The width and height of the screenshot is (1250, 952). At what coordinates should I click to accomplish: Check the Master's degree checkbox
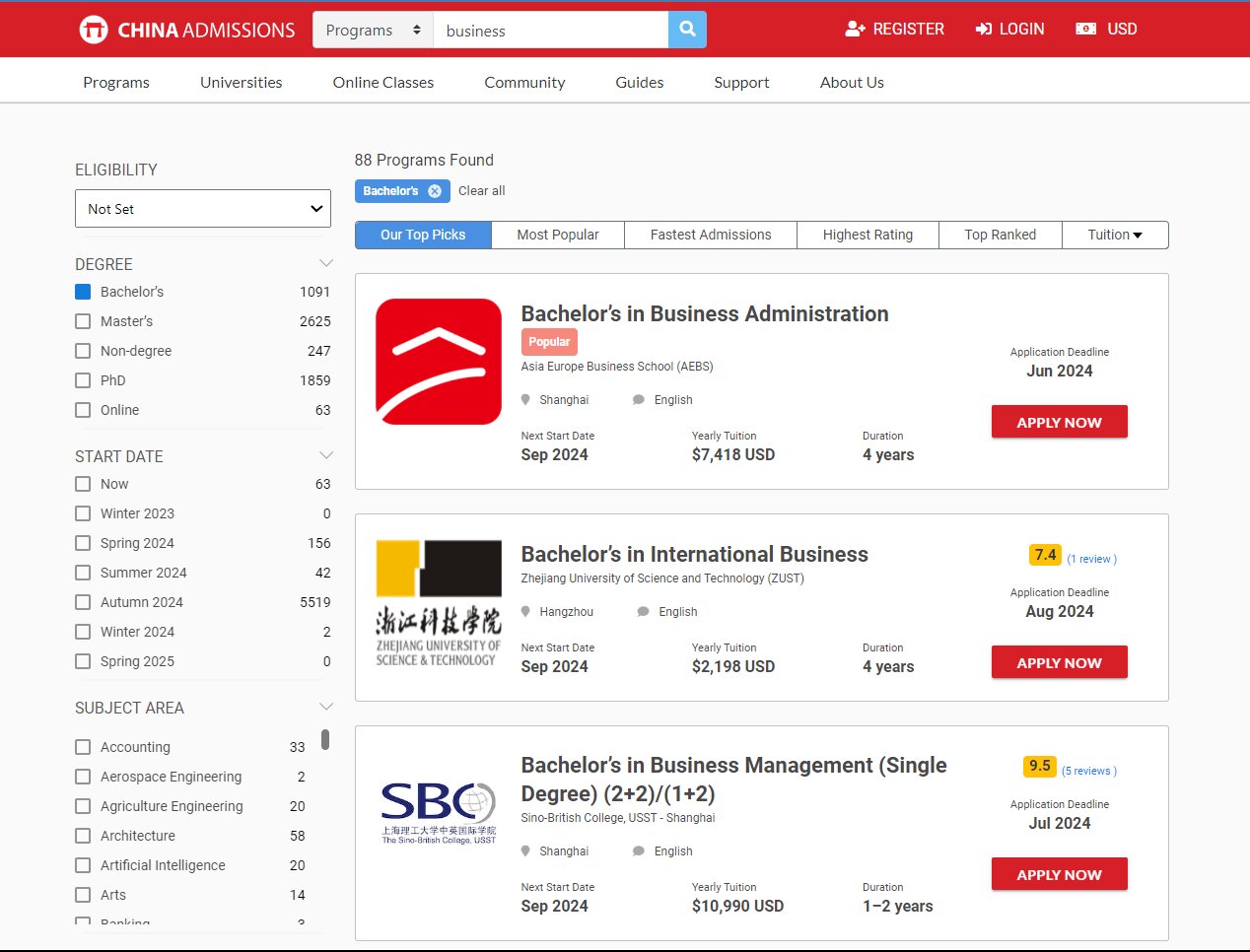click(x=83, y=321)
